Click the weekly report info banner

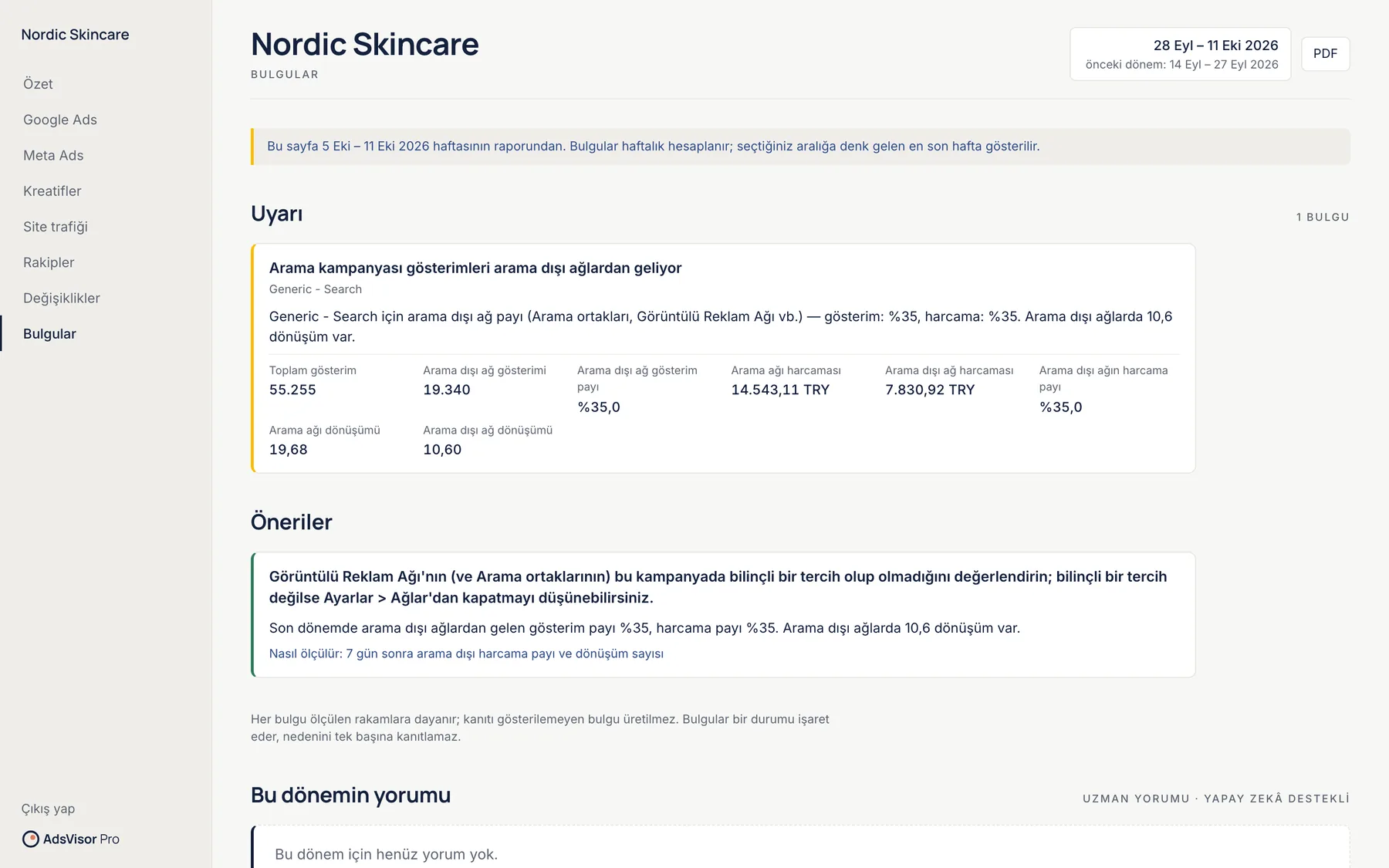(x=800, y=147)
